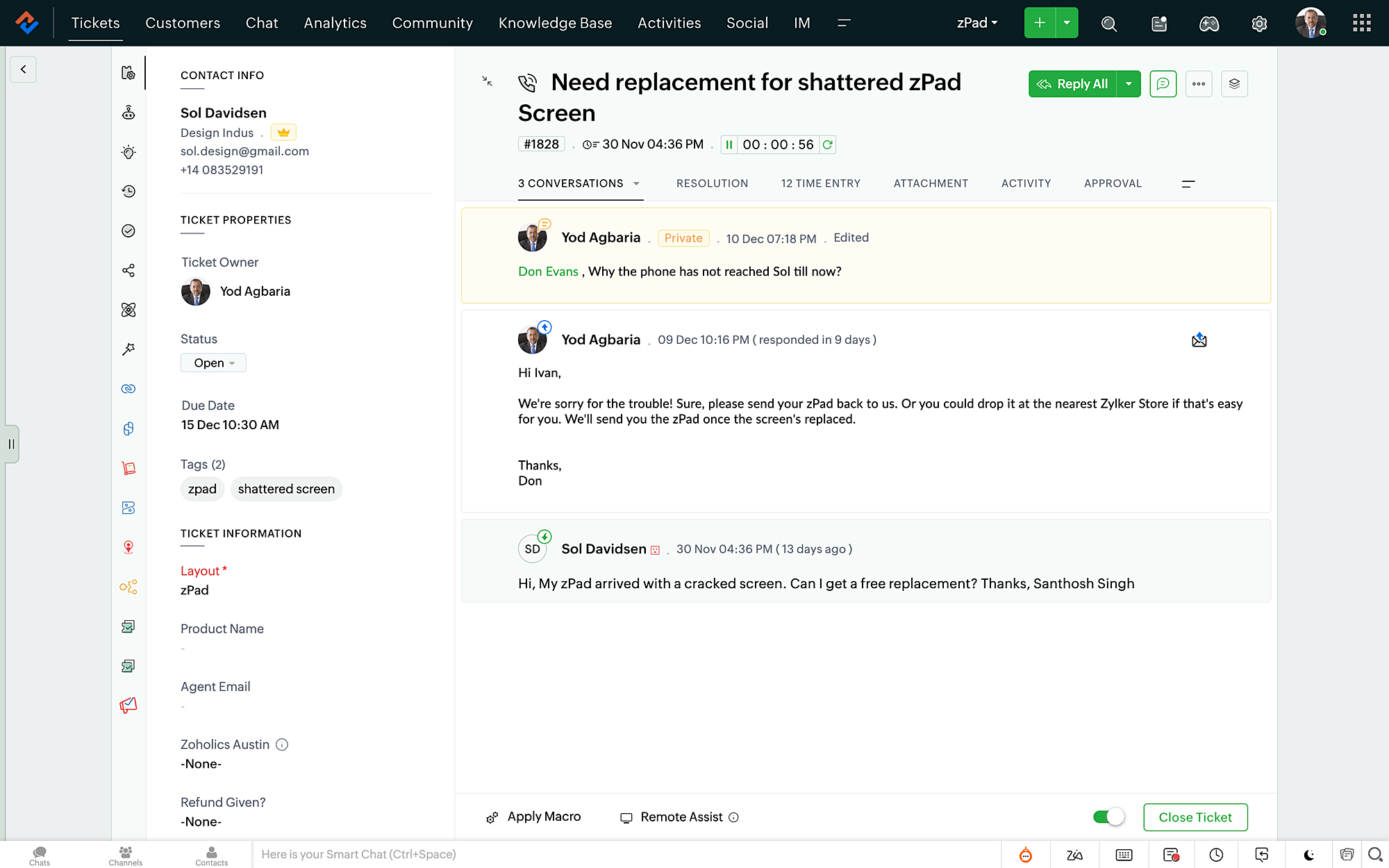
Task: Open the gamescope controller icon
Action: click(x=1209, y=24)
